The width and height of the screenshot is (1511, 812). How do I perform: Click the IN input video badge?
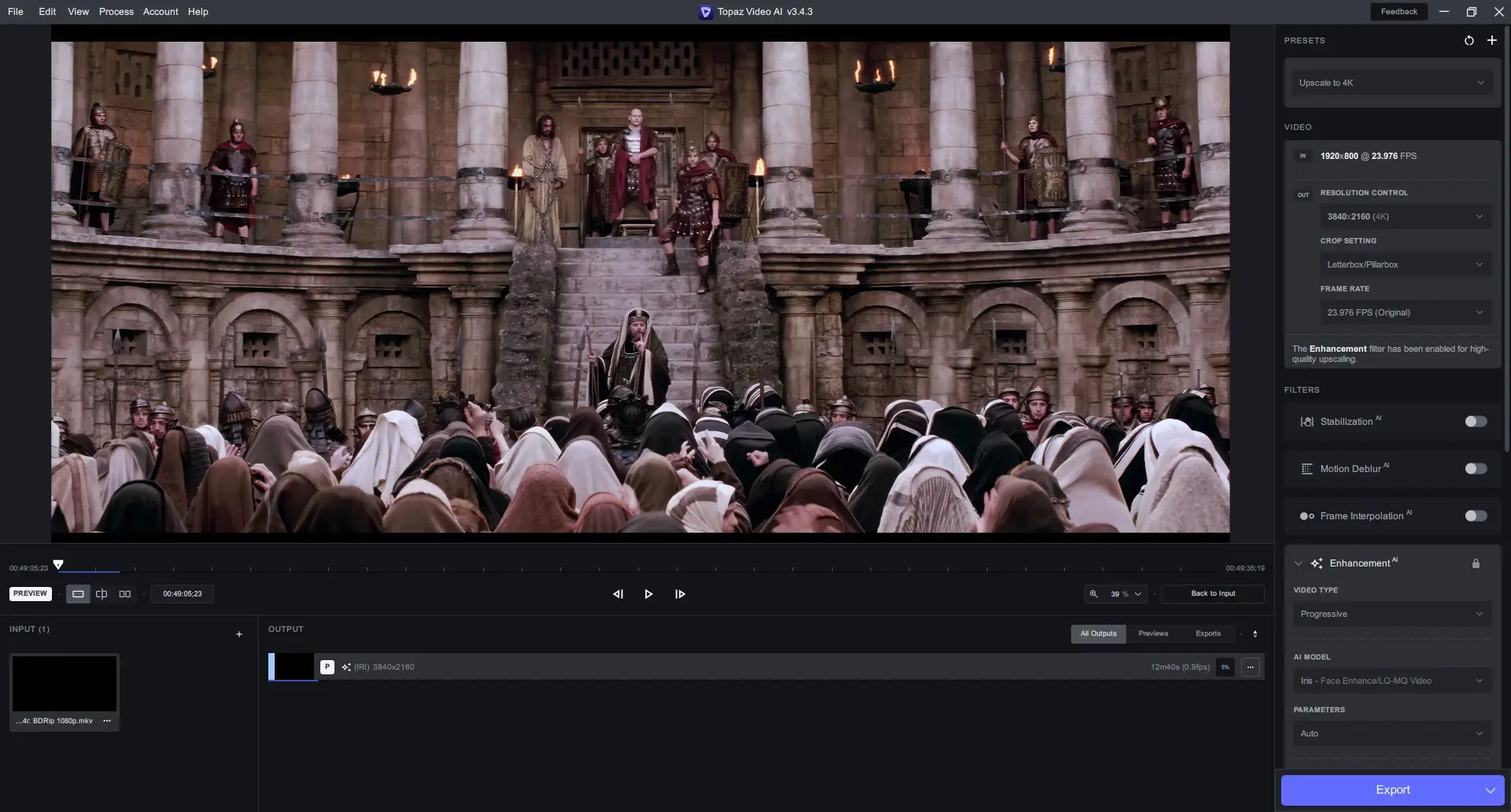click(1302, 156)
